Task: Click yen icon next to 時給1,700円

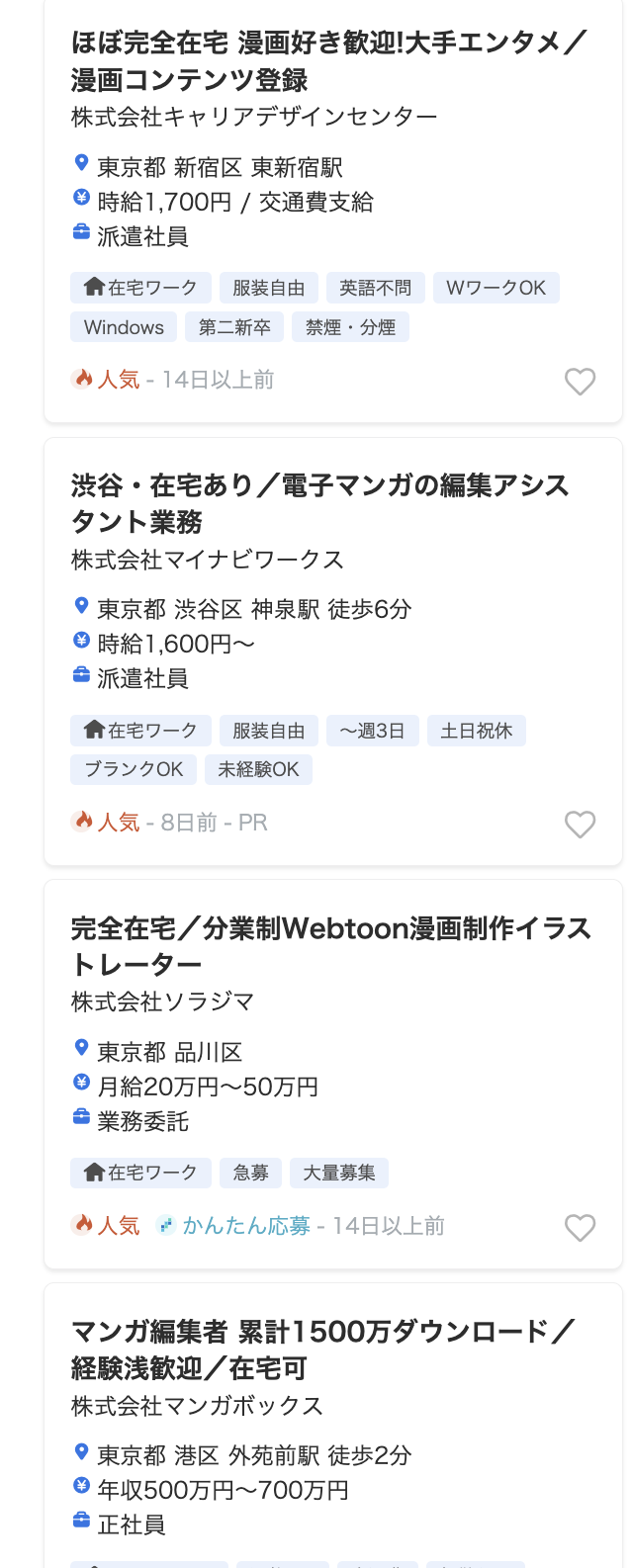Action: pos(82,199)
